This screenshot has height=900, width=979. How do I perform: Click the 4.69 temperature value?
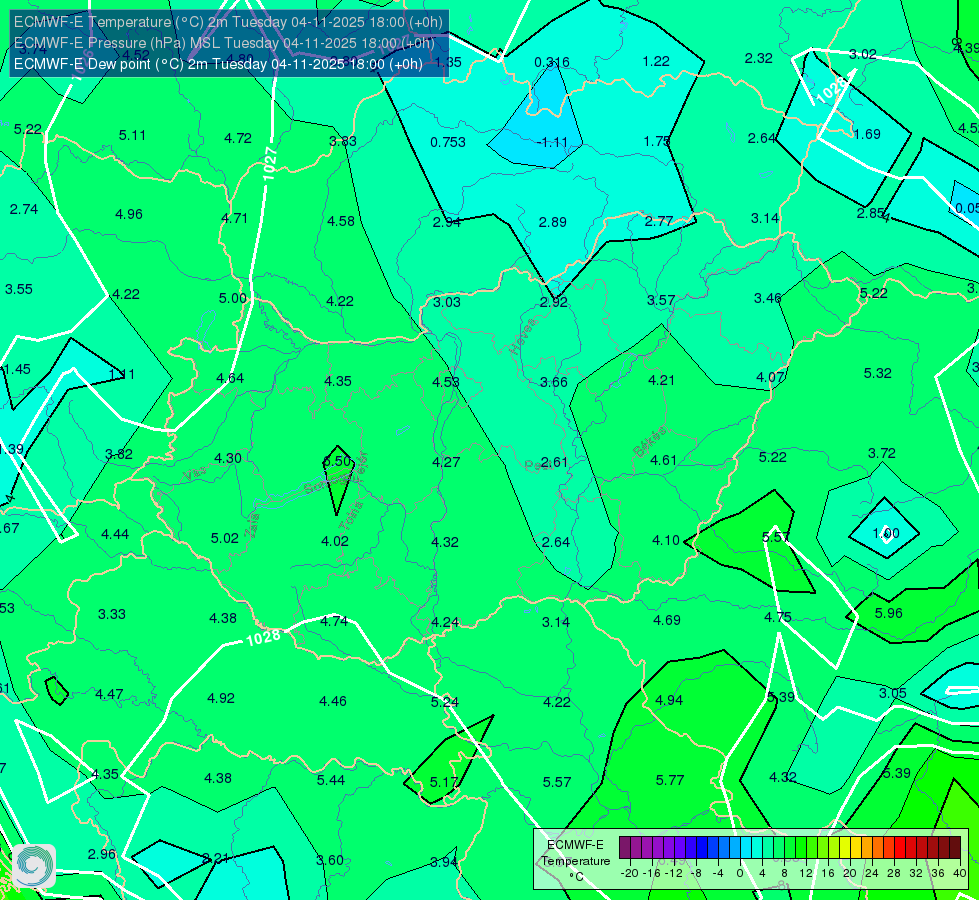click(x=667, y=620)
